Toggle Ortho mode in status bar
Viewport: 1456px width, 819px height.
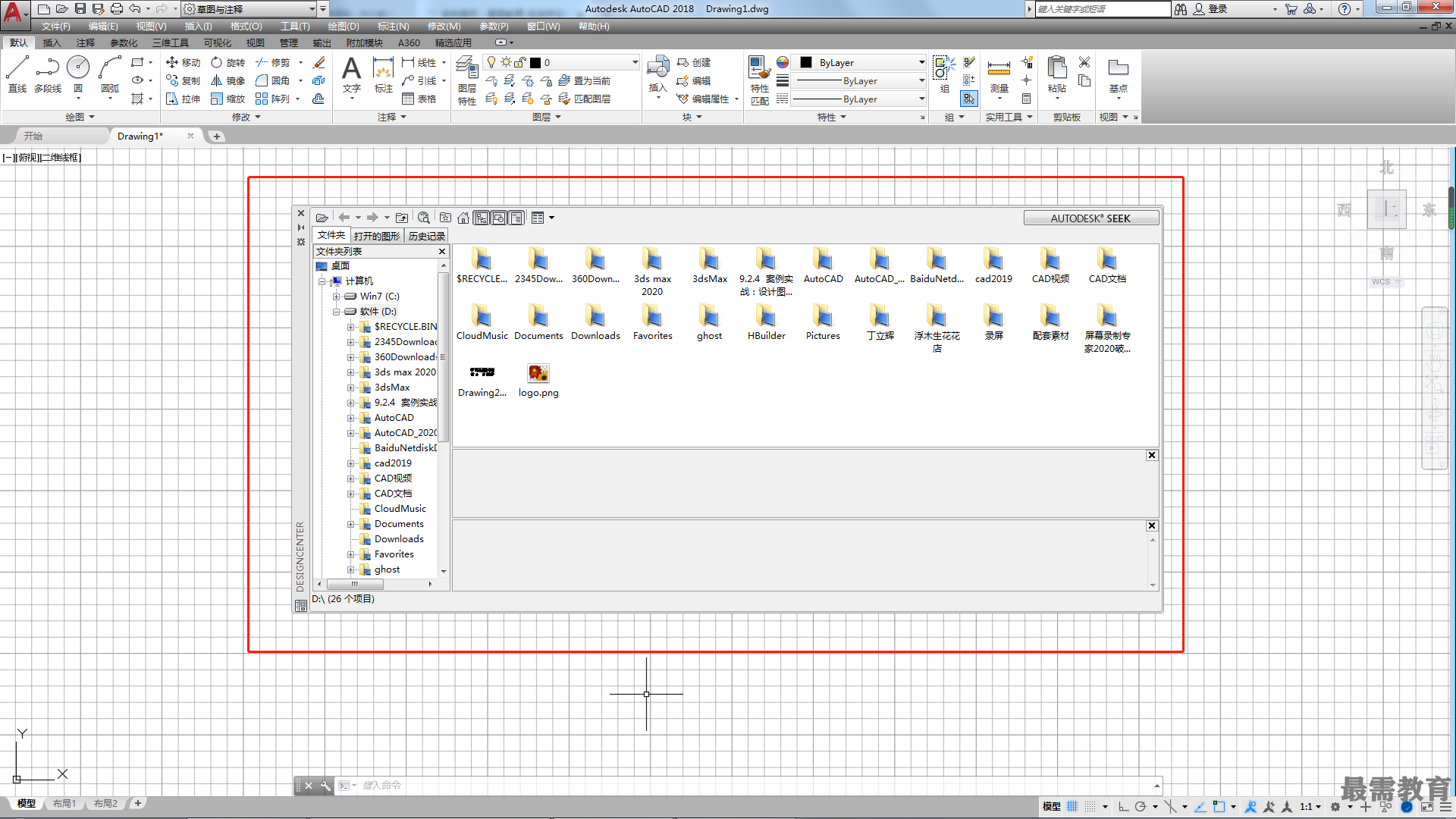[1123, 806]
